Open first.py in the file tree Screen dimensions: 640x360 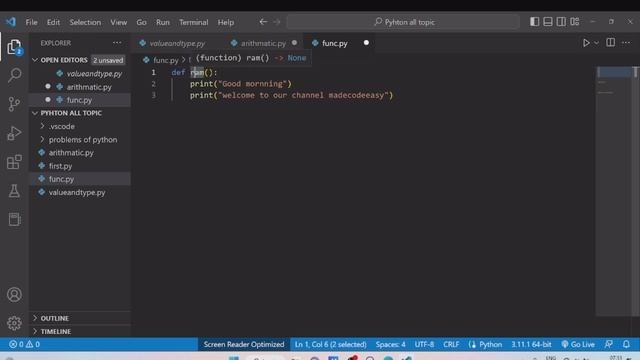coord(80,166)
